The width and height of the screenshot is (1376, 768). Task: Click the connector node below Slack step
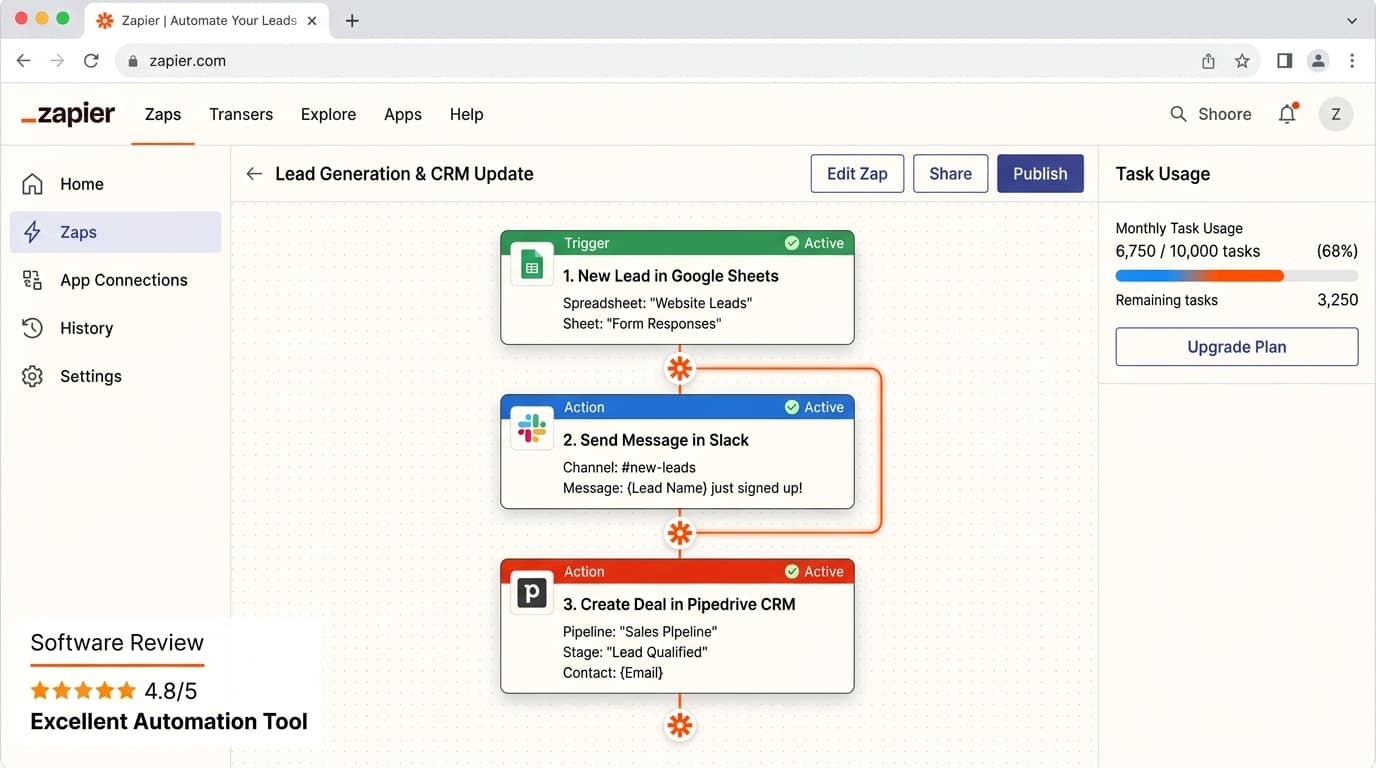click(x=680, y=533)
